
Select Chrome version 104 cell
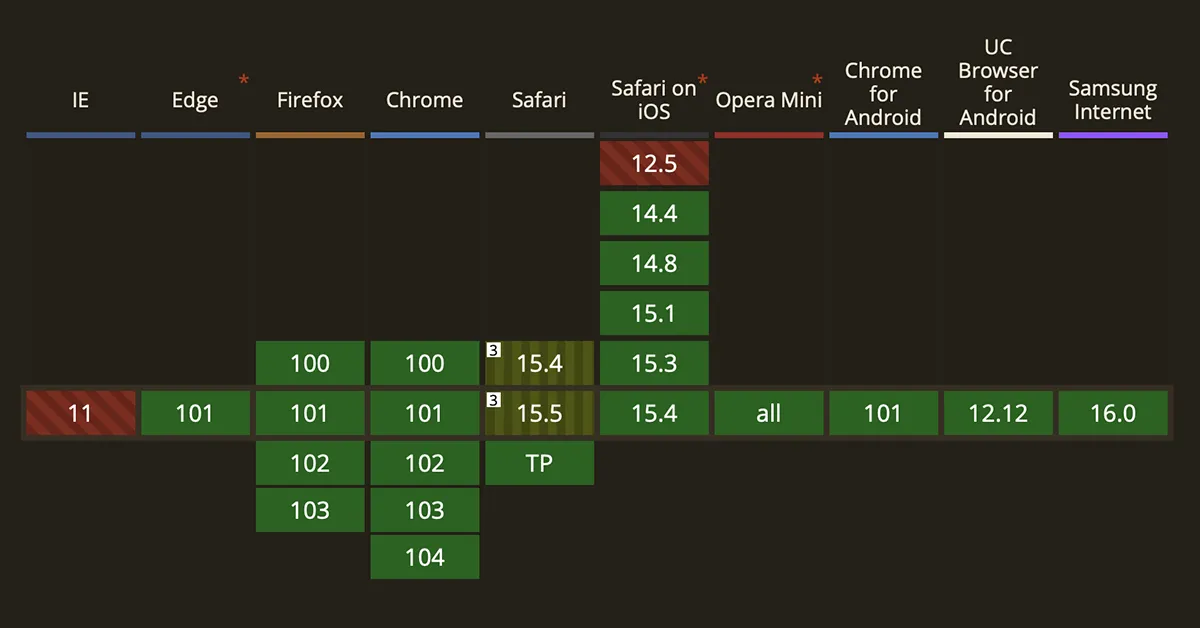coord(425,557)
